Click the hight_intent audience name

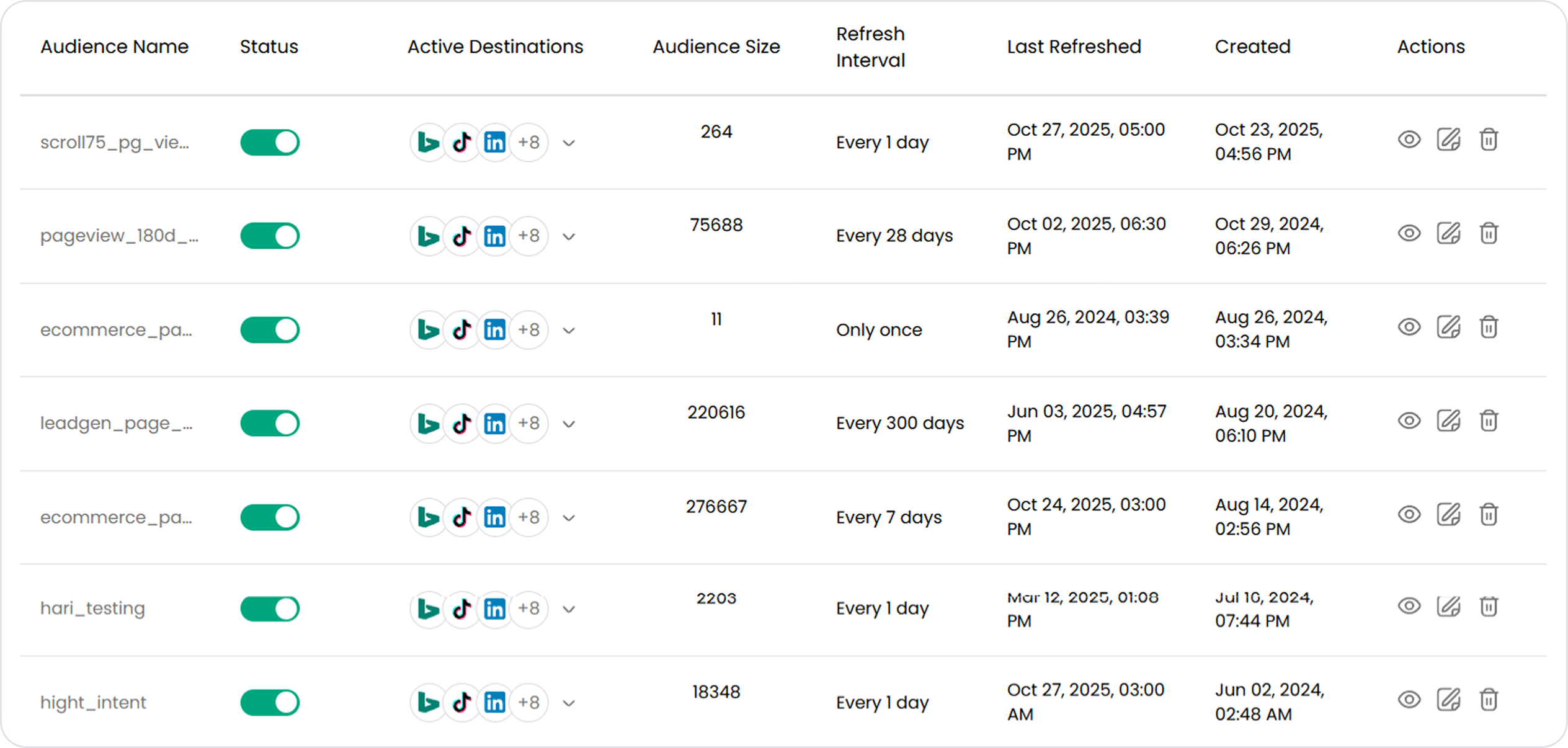coord(93,703)
